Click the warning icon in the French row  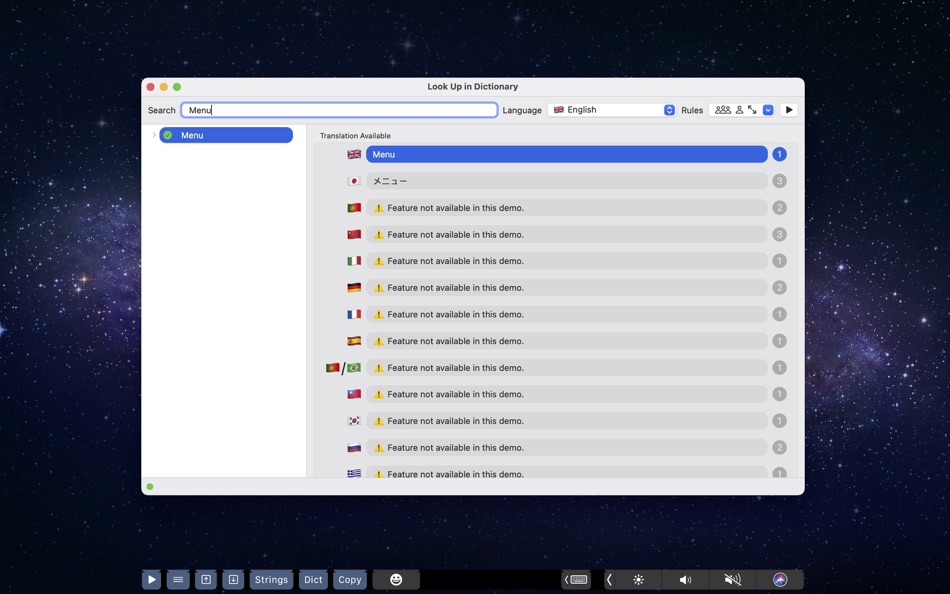click(x=379, y=315)
